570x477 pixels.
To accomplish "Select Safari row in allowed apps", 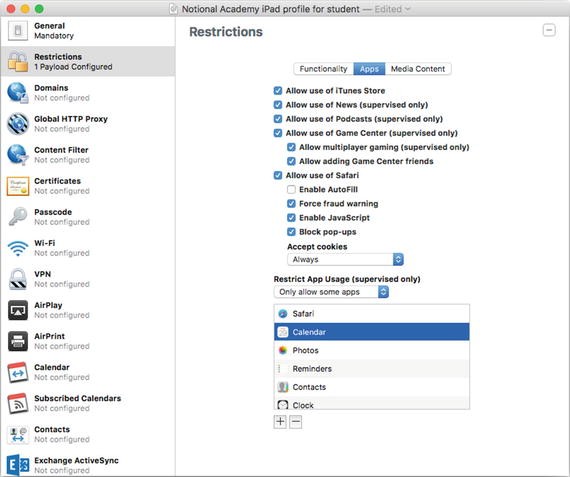I will coord(372,313).
